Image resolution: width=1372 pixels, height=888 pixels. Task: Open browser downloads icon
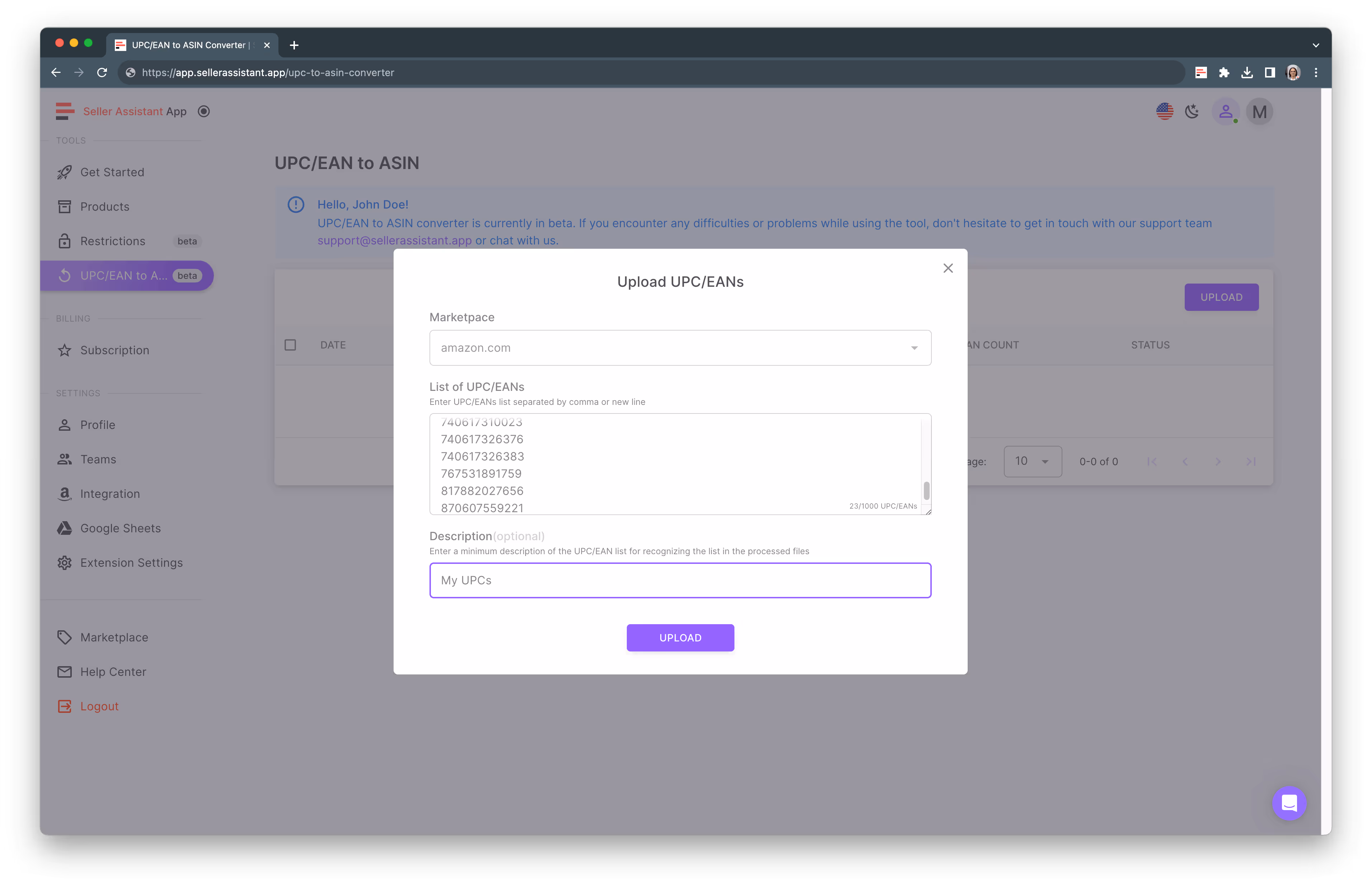pos(1246,73)
